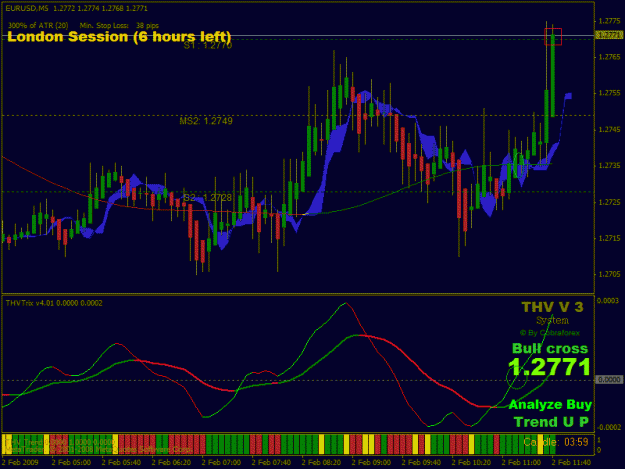Click the '2 Feb 09:00' time label

tap(371, 463)
